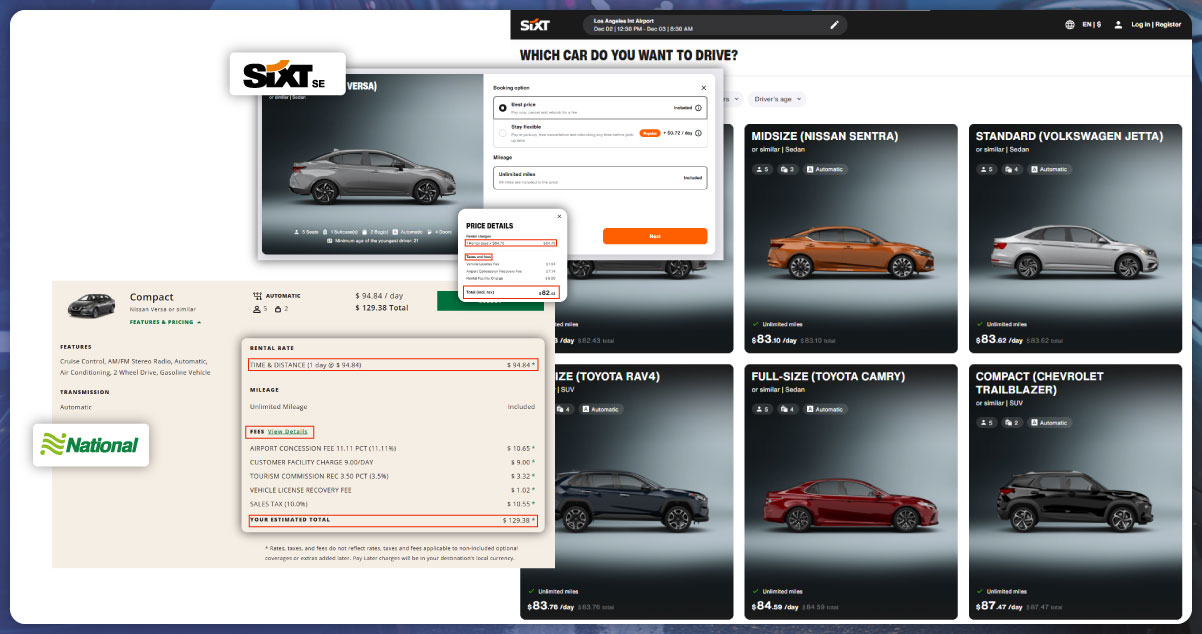
Task: Click the AIRPORT CONCESSION FEE row
Action: point(394,448)
